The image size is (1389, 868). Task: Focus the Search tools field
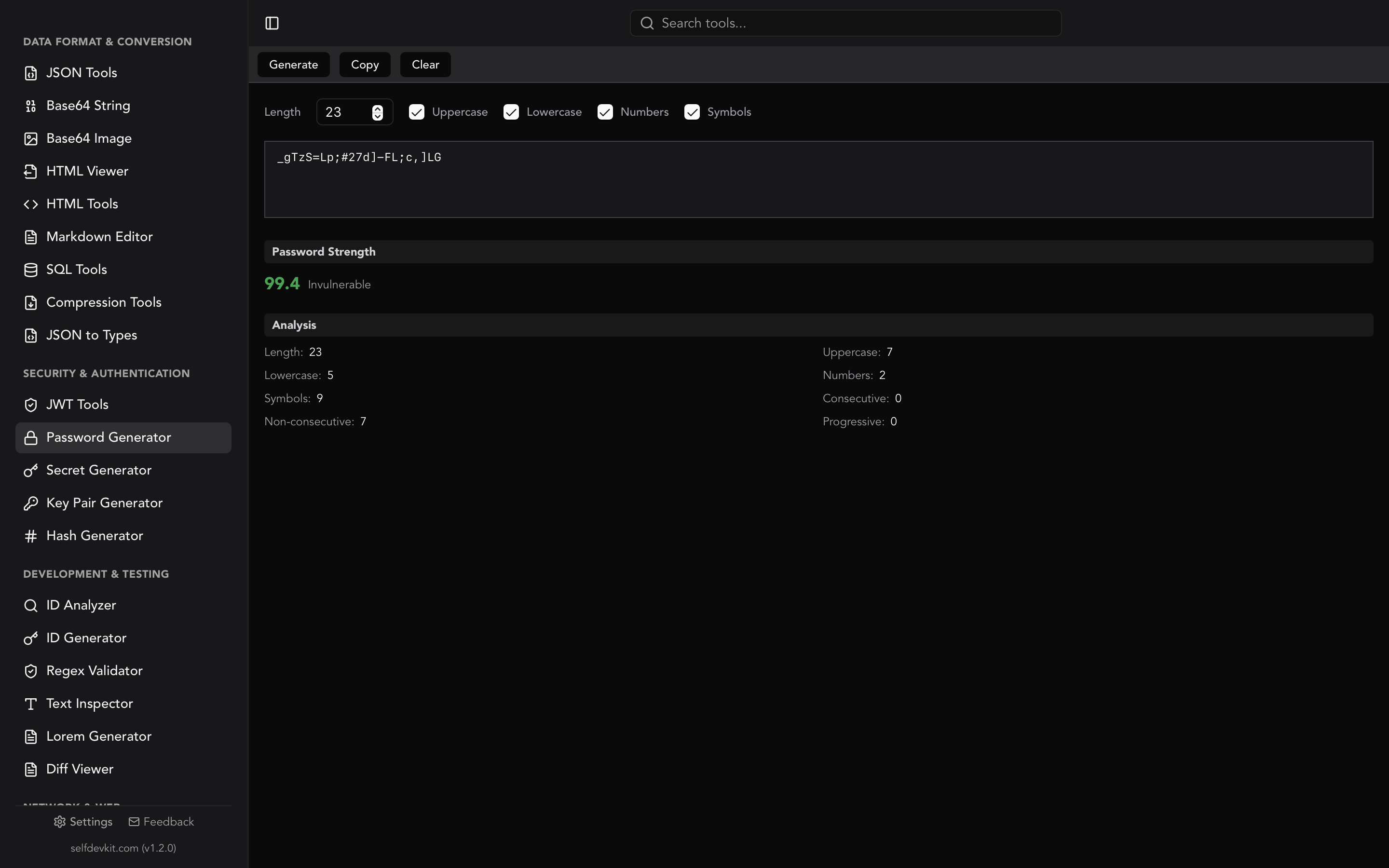pos(855,23)
